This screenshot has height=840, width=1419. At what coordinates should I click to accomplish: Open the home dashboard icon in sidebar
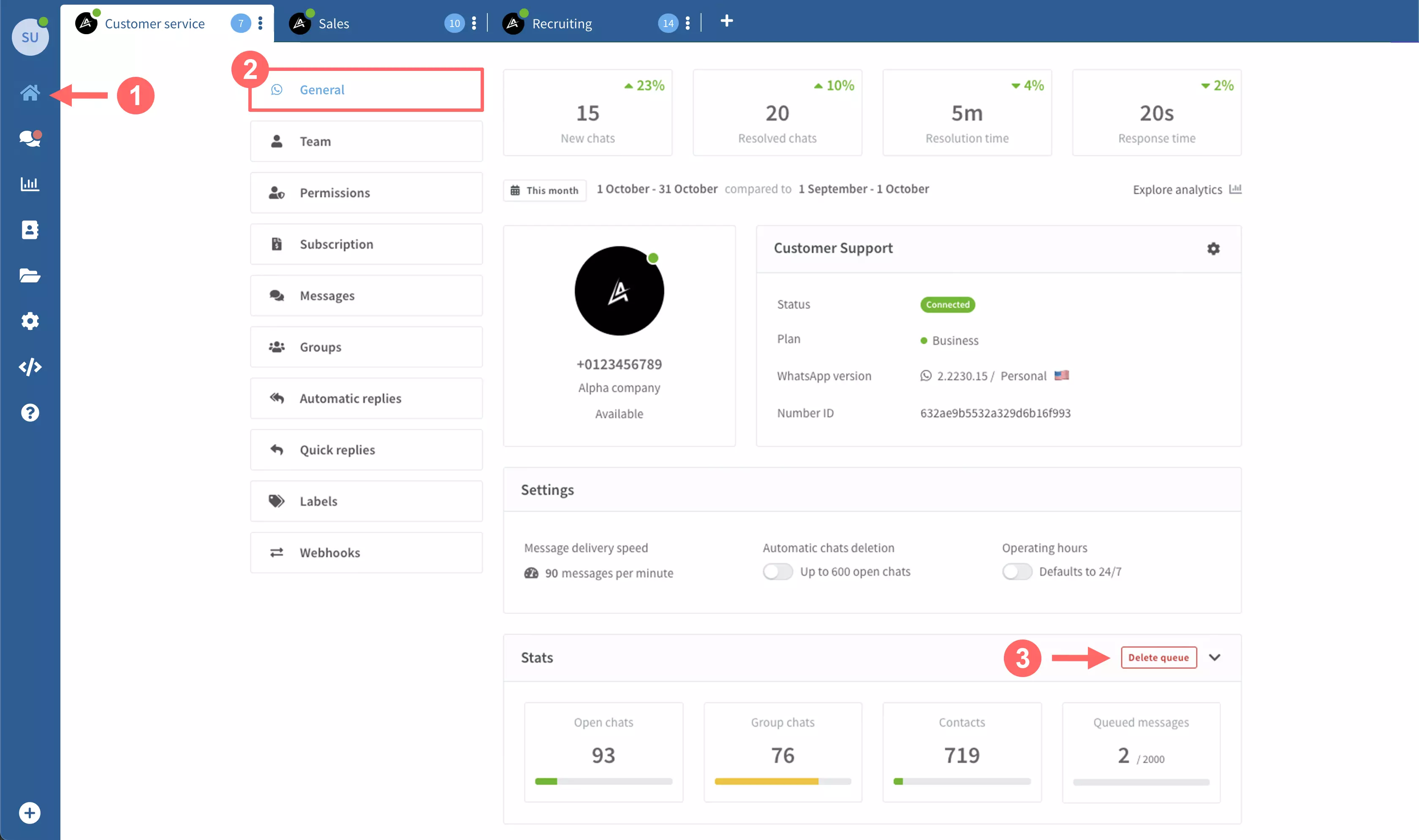pyautogui.click(x=30, y=92)
